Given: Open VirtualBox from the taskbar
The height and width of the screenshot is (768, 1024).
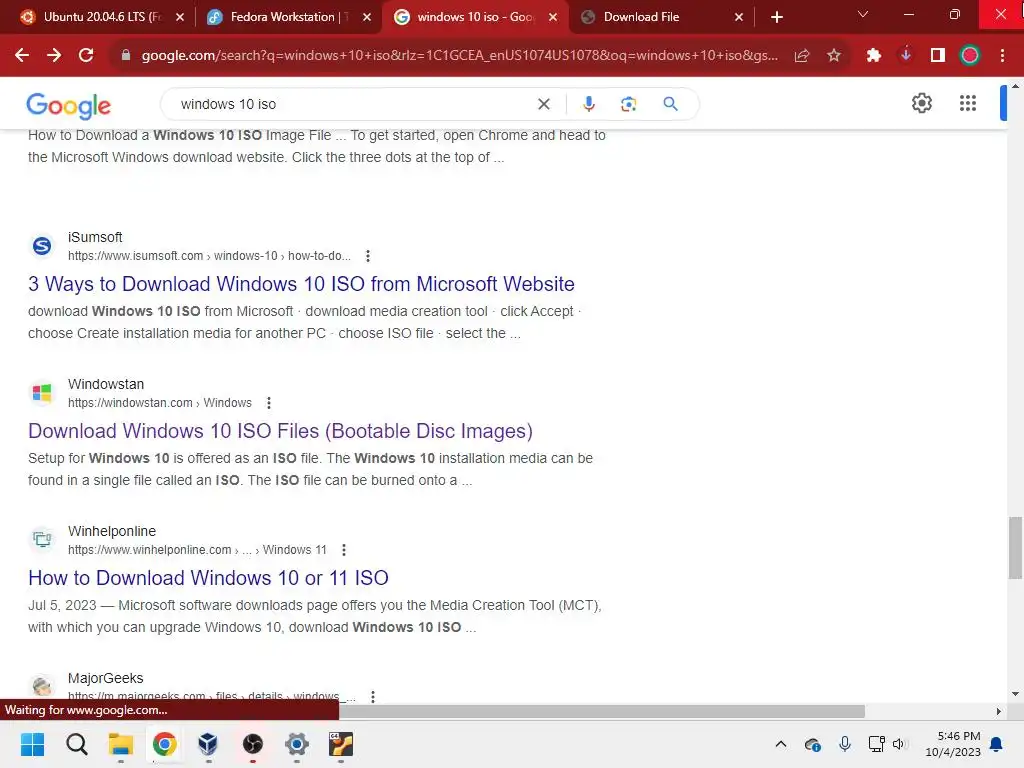Looking at the screenshot, I should click(208, 744).
